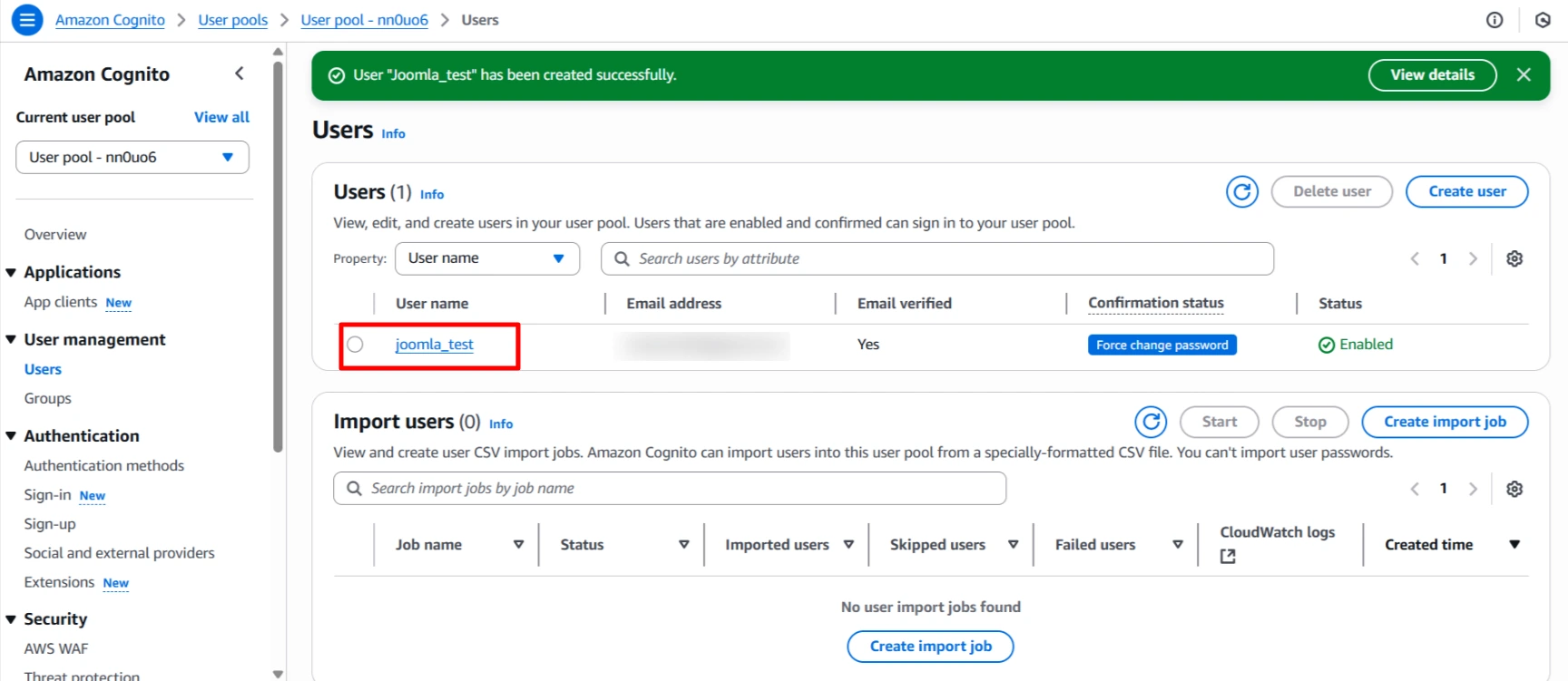Go to previous page of import jobs
This screenshot has width=1568, height=681.
(1415, 489)
